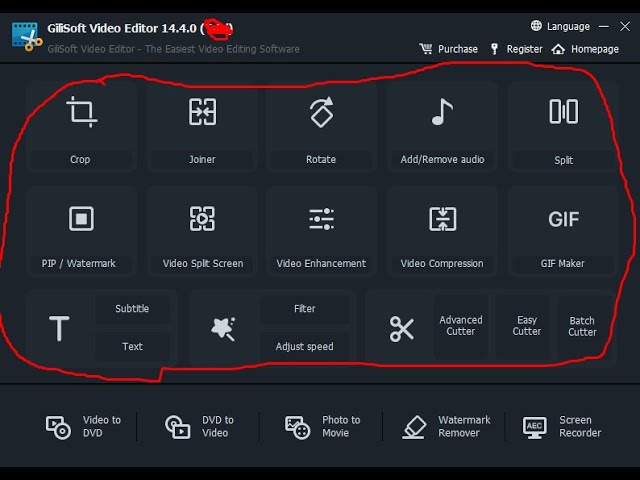Screen dimensions: 640x480
Task: Click the Video Enhancement label
Action: 321,264
